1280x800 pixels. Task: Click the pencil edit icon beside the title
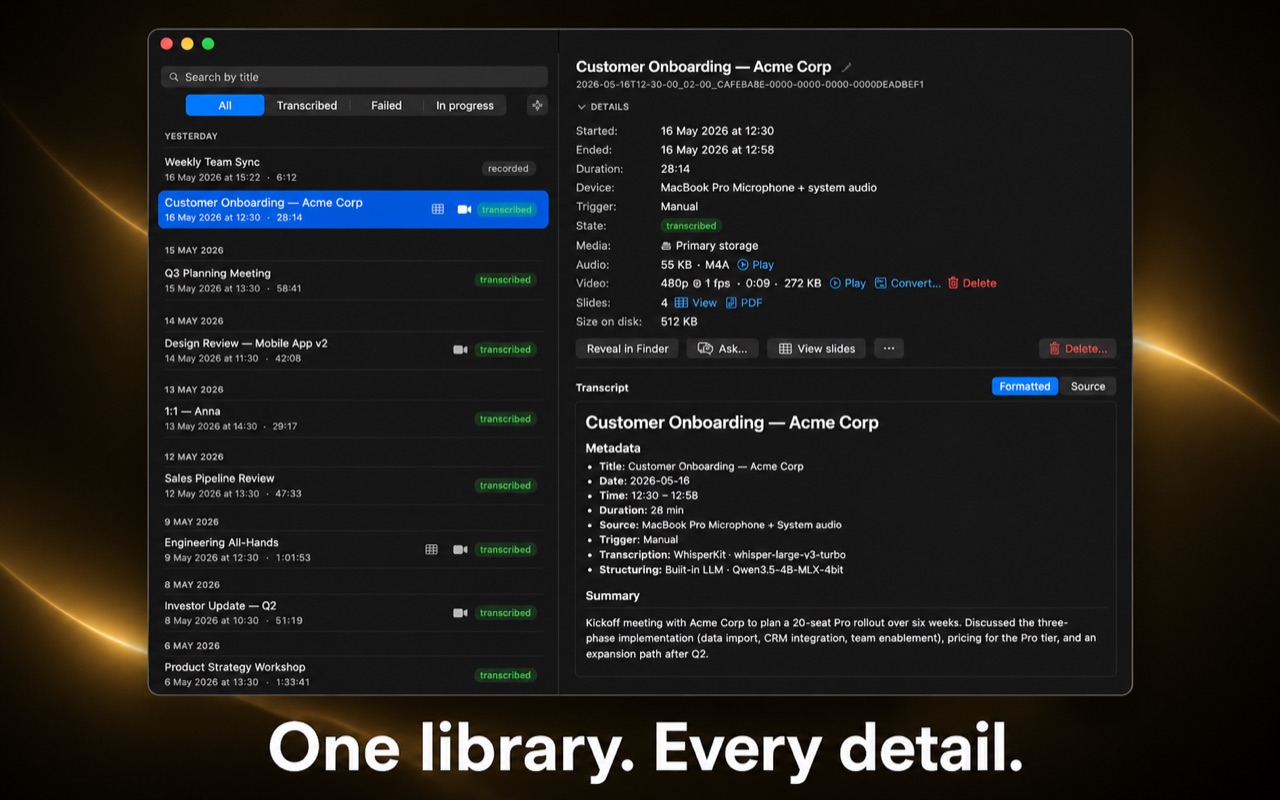point(847,67)
